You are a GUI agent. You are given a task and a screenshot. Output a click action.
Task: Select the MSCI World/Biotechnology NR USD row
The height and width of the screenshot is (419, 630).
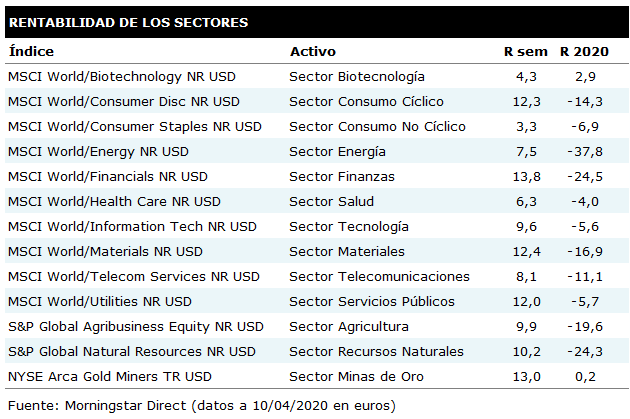coord(108,76)
